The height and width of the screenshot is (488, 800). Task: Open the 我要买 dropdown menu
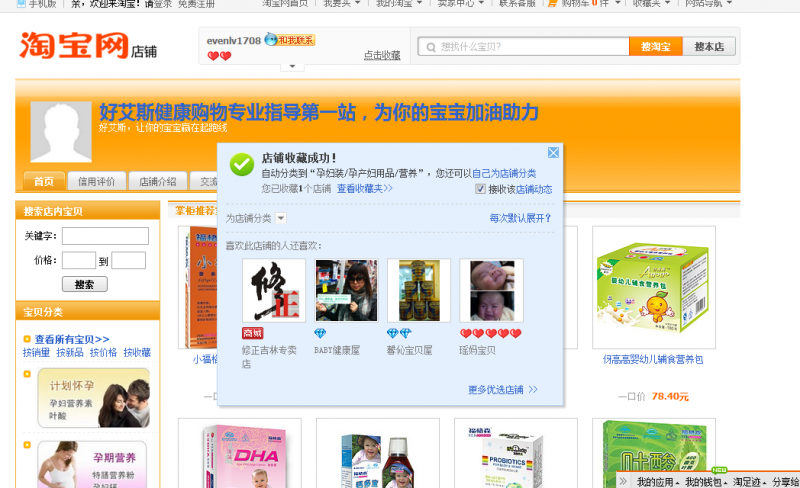[x=341, y=3]
